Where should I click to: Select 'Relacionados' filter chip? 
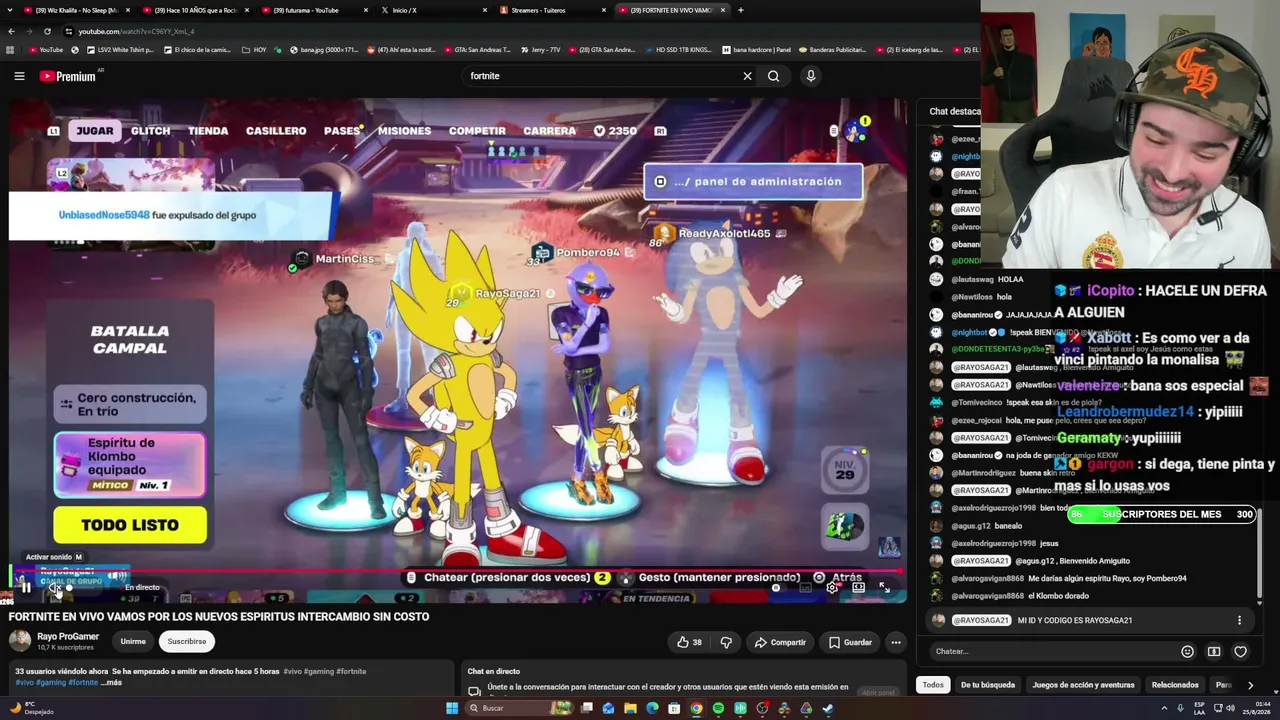[1175, 685]
